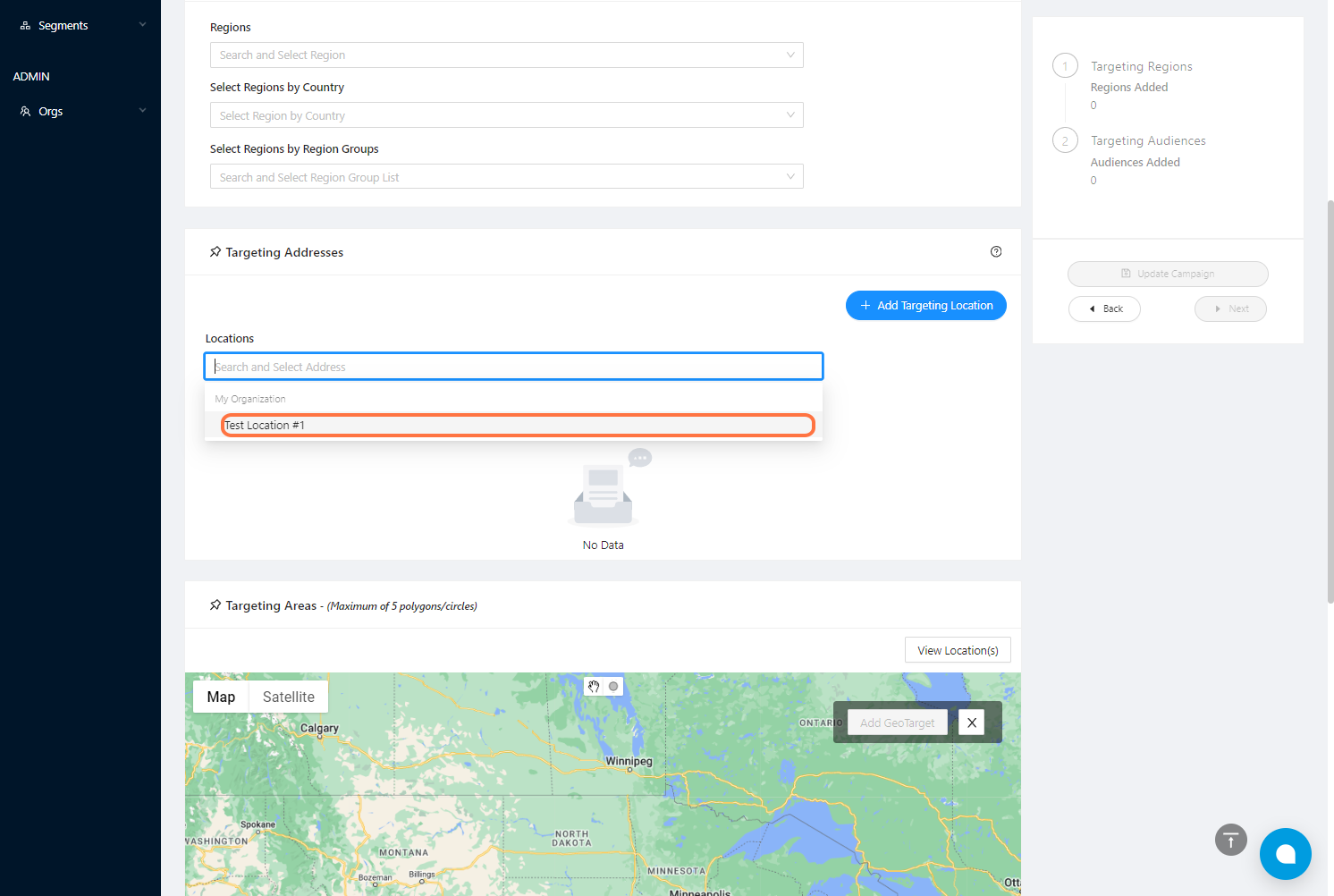Click the Locations field label
This screenshot has height=896, width=1334.
coord(230,339)
